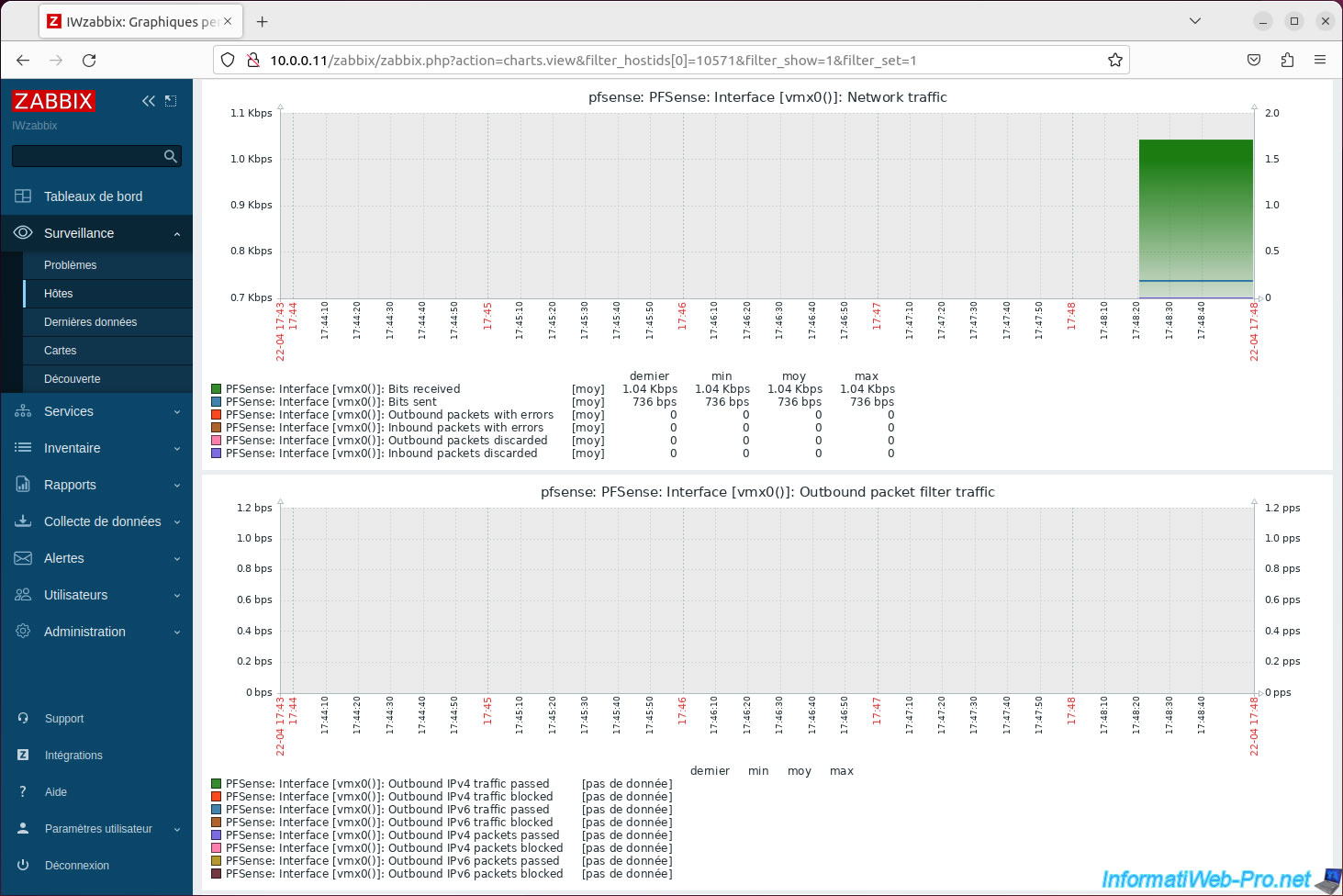This screenshot has height=896, width=1343.
Task: Click blue Bits sent legend swatch
Action: click(x=217, y=402)
